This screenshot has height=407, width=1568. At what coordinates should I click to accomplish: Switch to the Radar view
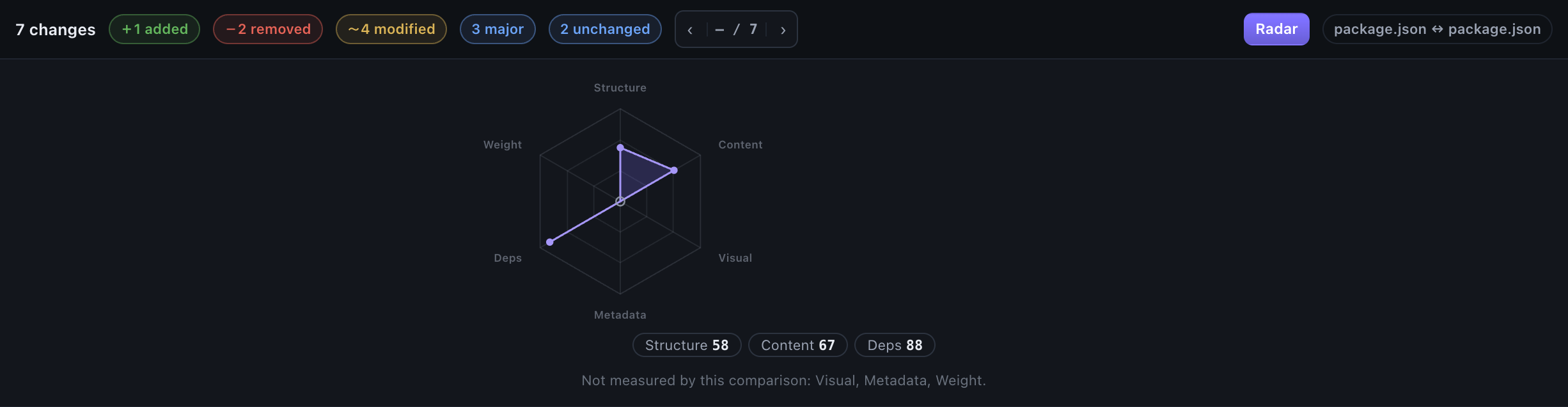(x=1276, y=29)
